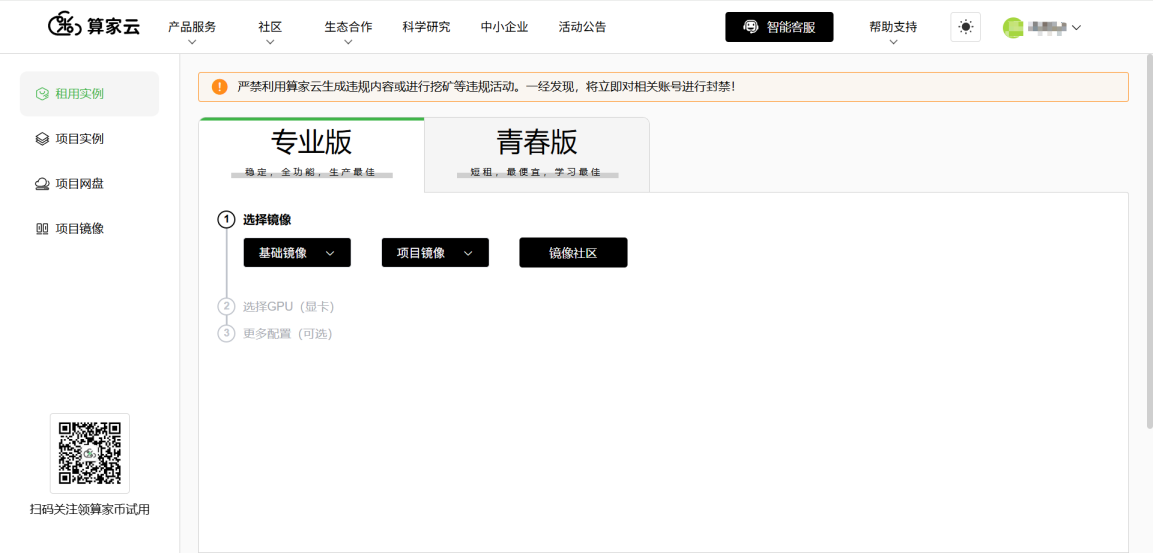Expand the user account chevron
This screenshot has height=553, width=1153.
(x=1077, y=28)
